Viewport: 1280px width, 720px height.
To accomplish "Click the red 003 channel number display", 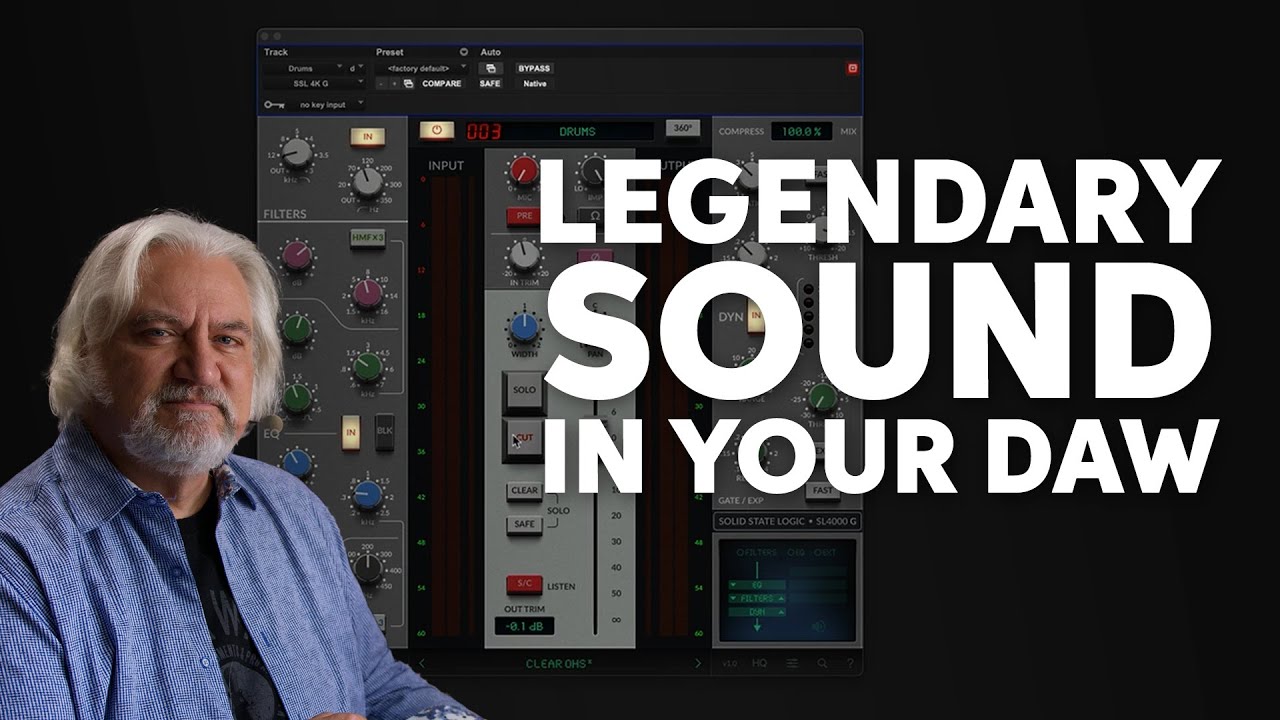I will point(484,131).
